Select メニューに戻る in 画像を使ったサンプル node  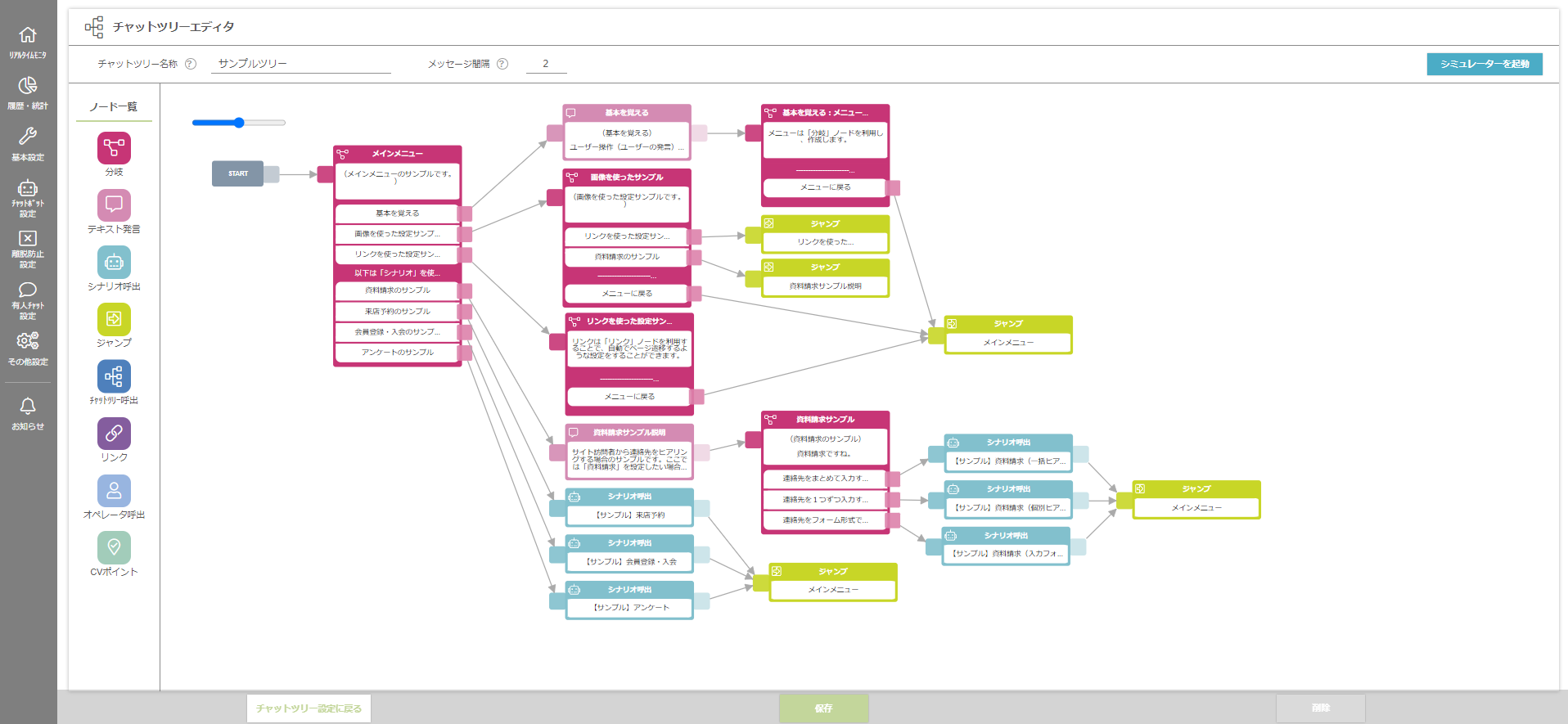click(x=627, y=294)
